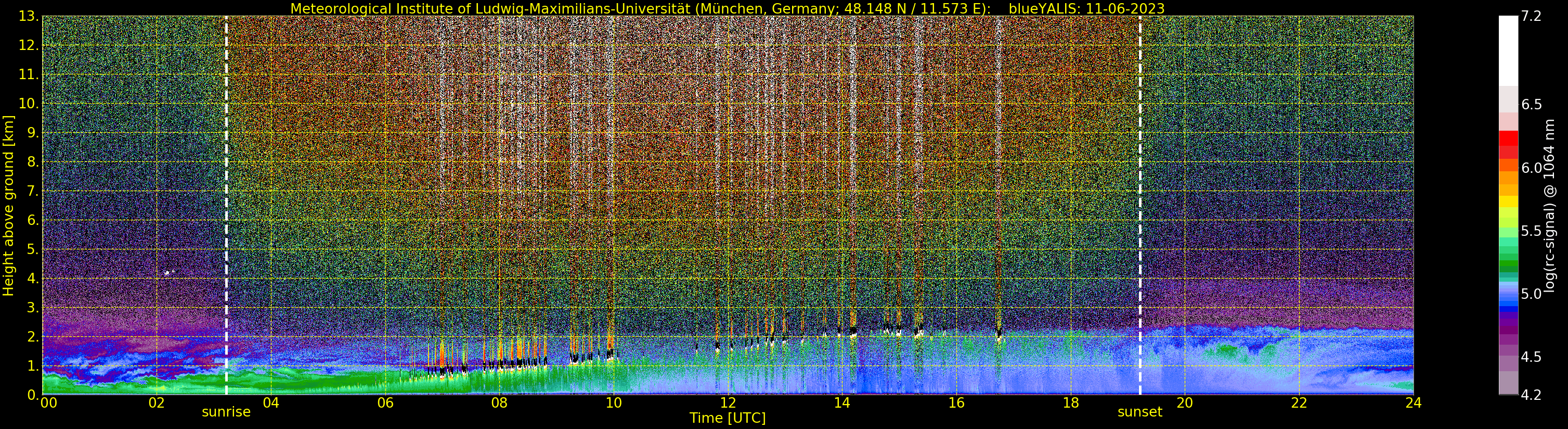1568x429 pixels.
Task: Click height axis tick 10.
Action: (28, 104)
